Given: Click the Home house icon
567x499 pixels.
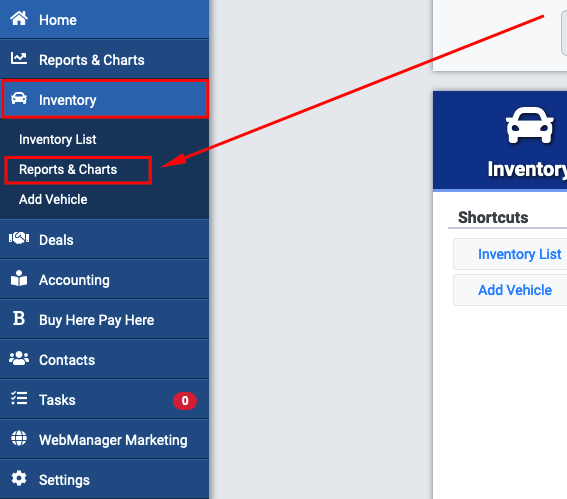Looking at the screenshot, I should click(19, 18).
